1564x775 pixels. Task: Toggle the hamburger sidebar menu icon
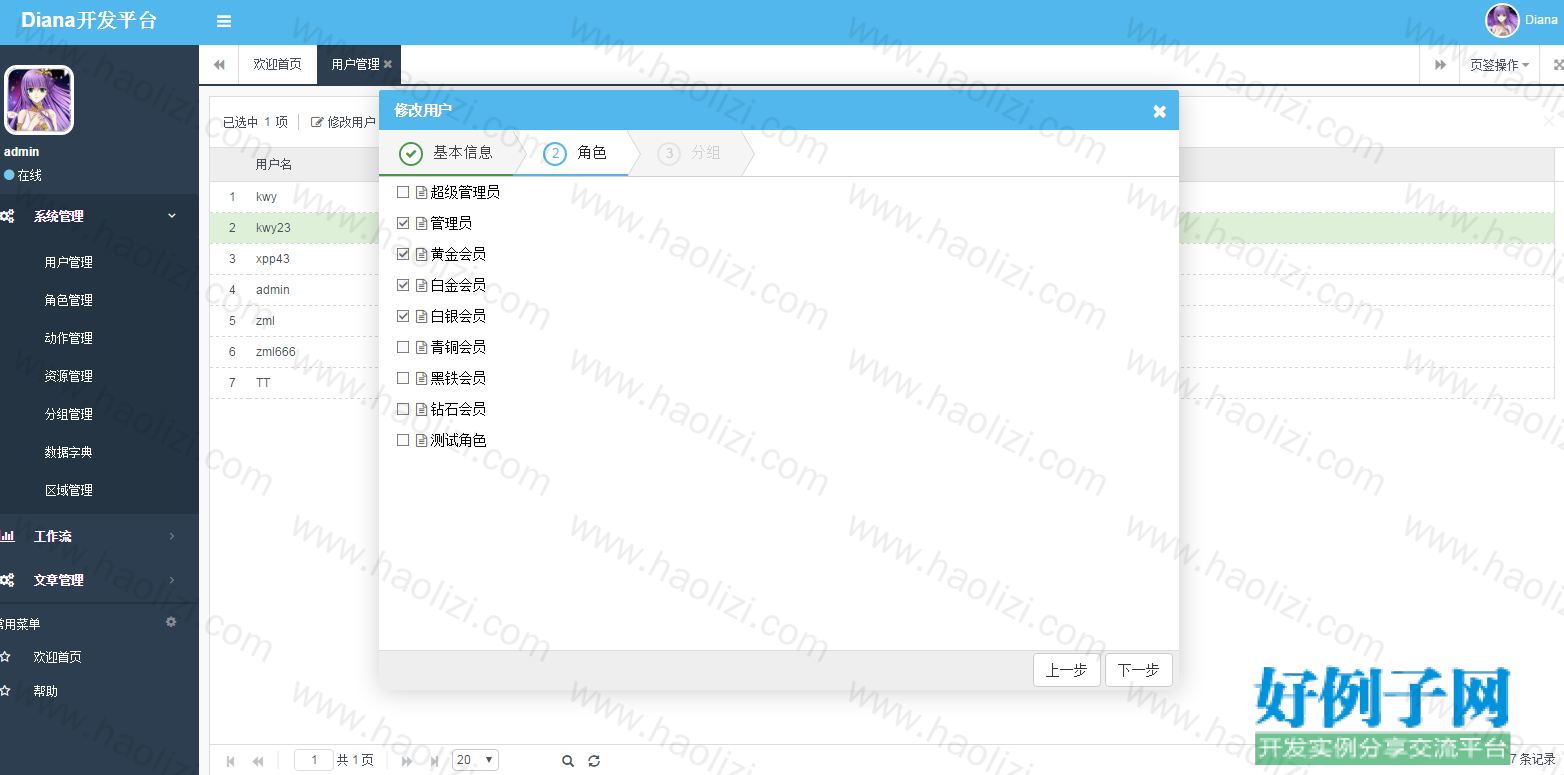coord(224,21)
